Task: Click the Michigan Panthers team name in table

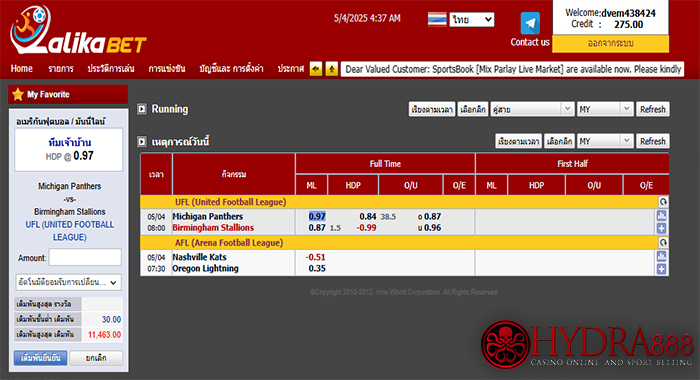Action: [x=208, y=217]
